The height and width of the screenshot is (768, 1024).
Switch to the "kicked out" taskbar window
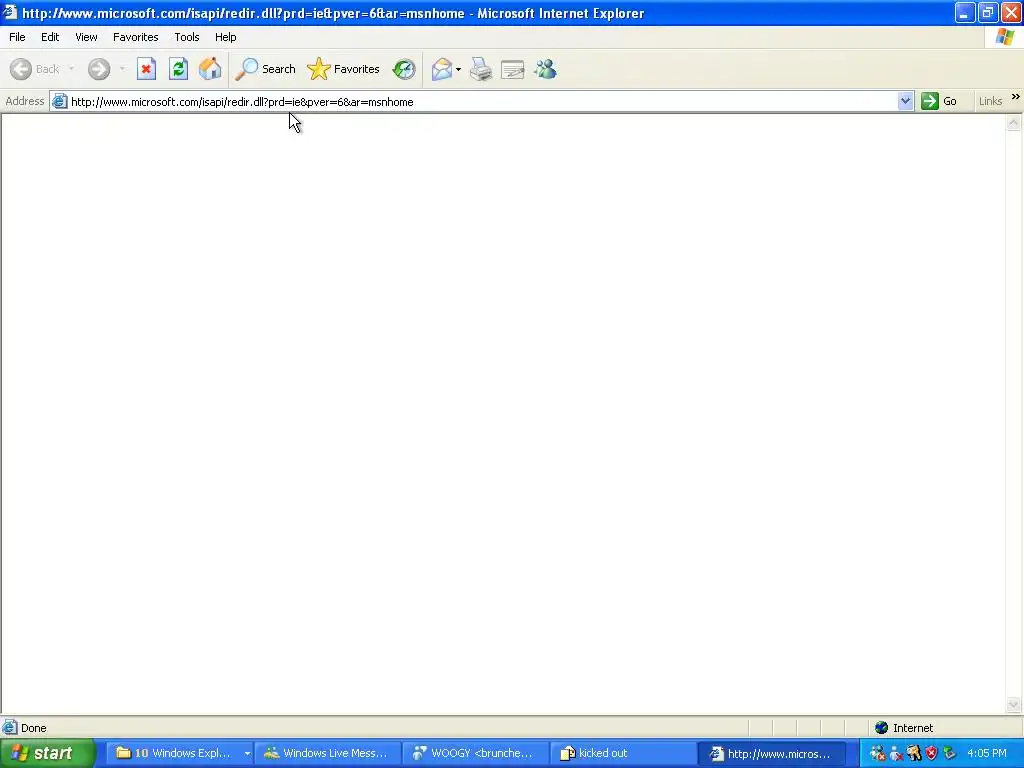(x=622, y=753)
